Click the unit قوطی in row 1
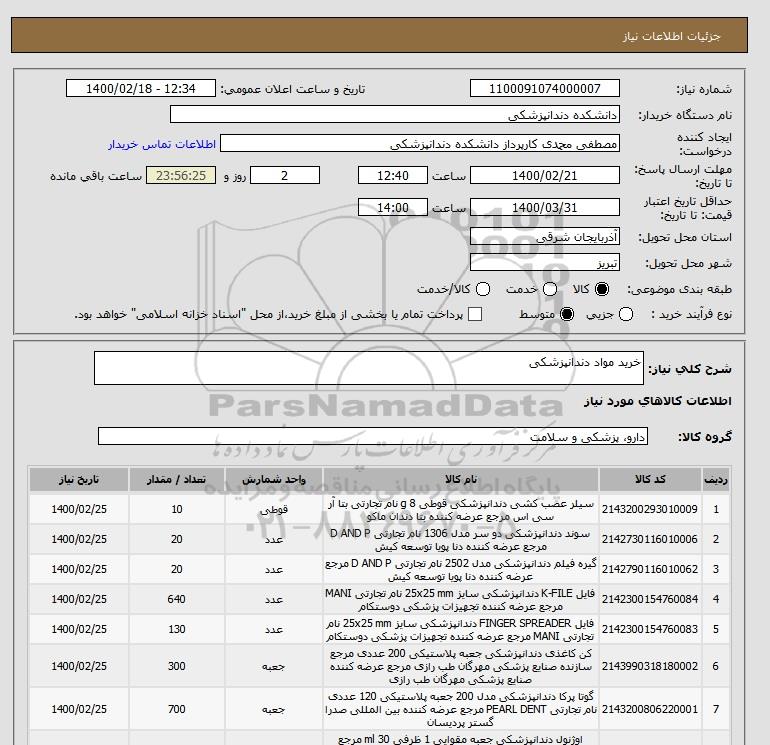Image resolution: width=770 pixels, height=745 pixels. coord(274,510)
